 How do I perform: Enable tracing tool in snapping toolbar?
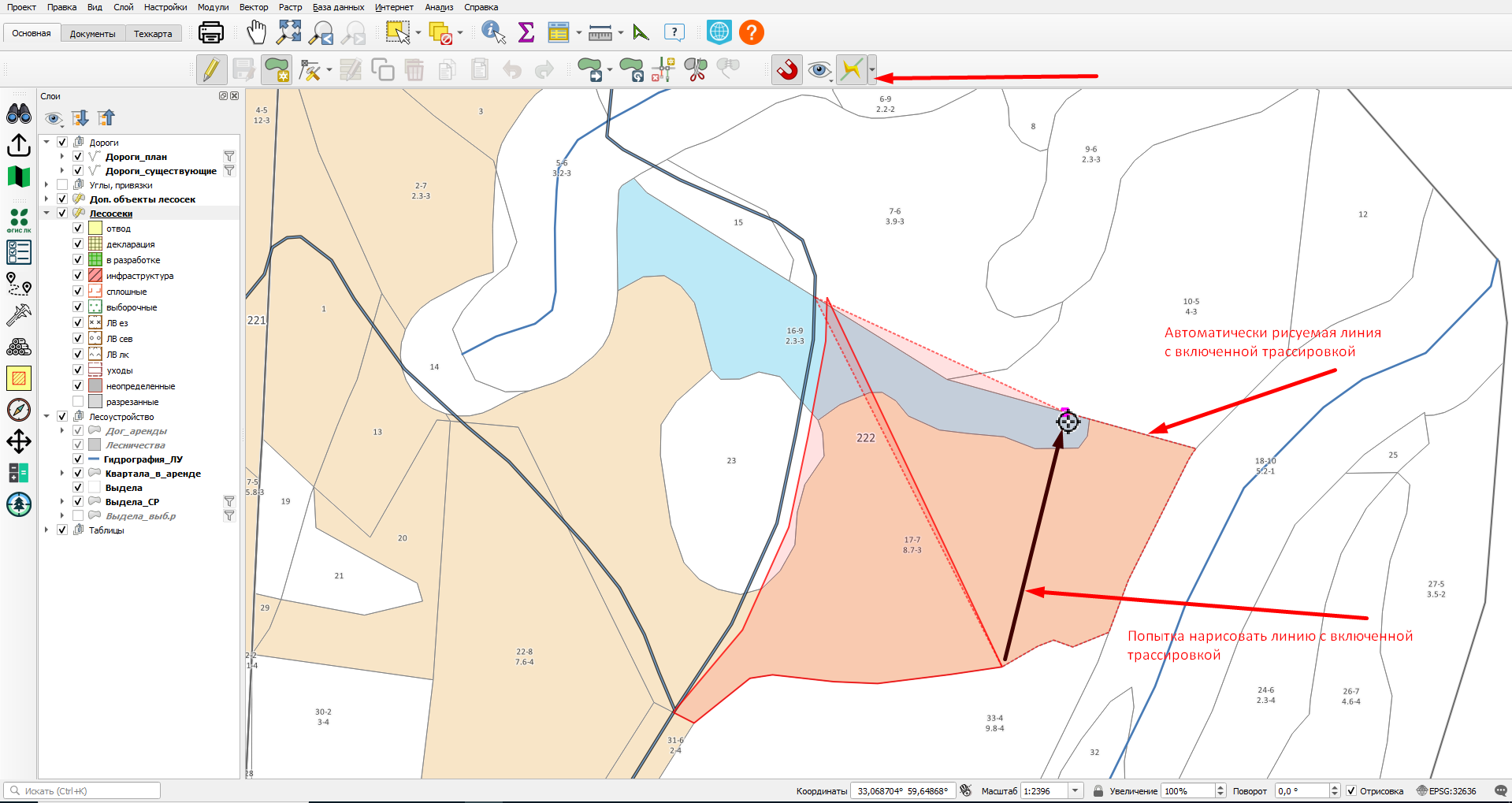852,70
